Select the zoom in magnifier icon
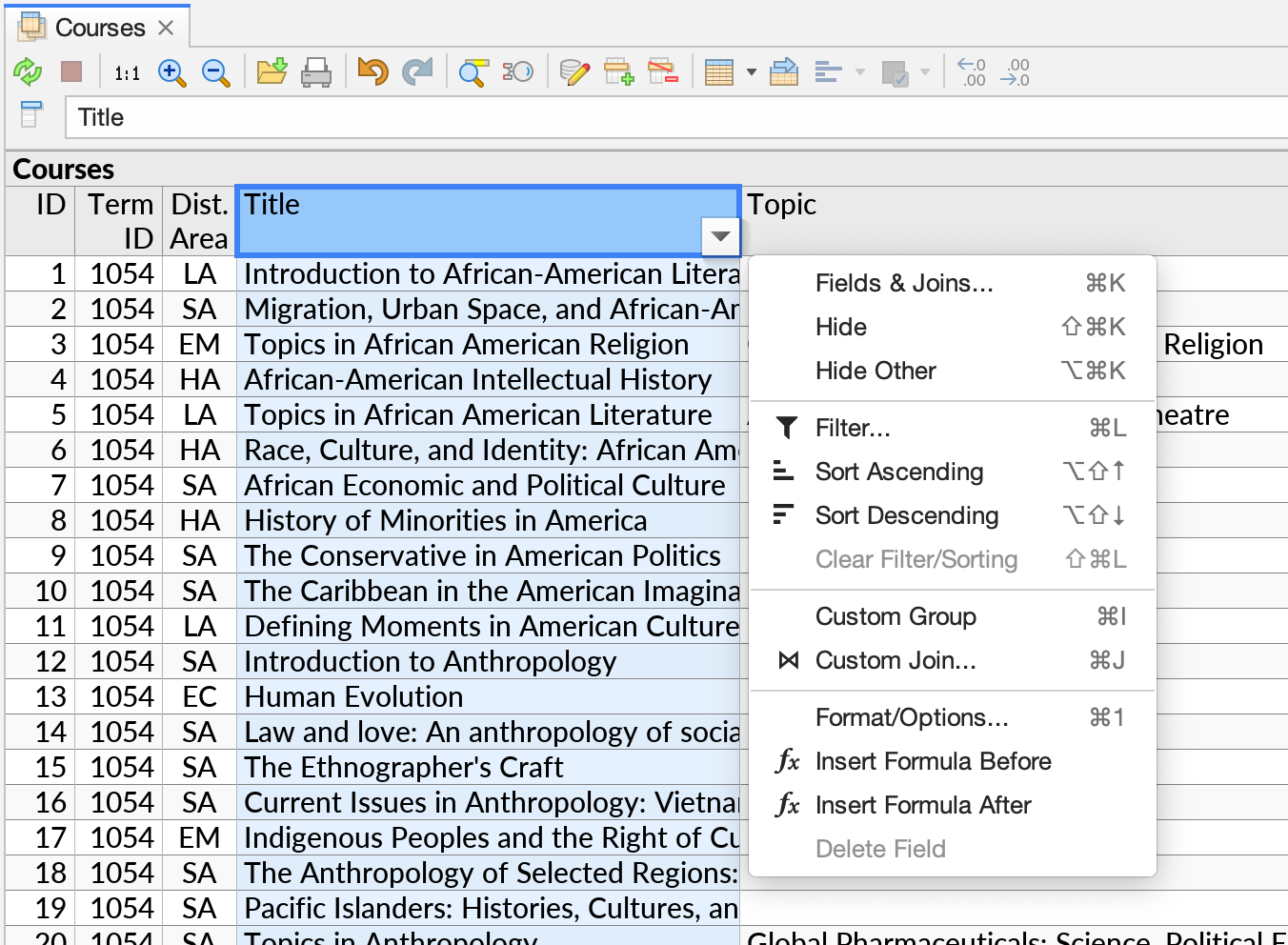Viewport: 1288px width, 945px height. [x=172, y=72]
